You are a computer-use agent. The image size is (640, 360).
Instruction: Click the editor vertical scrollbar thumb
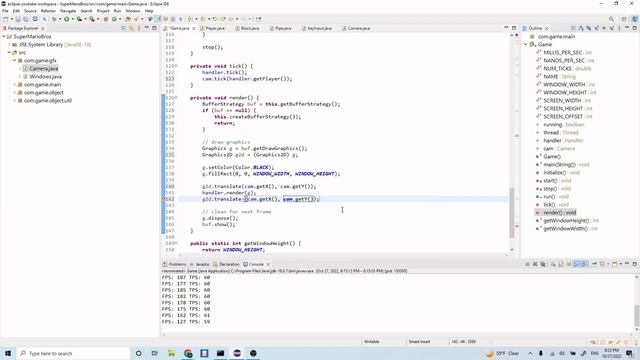pyautogui.click(x=512, y=213)
